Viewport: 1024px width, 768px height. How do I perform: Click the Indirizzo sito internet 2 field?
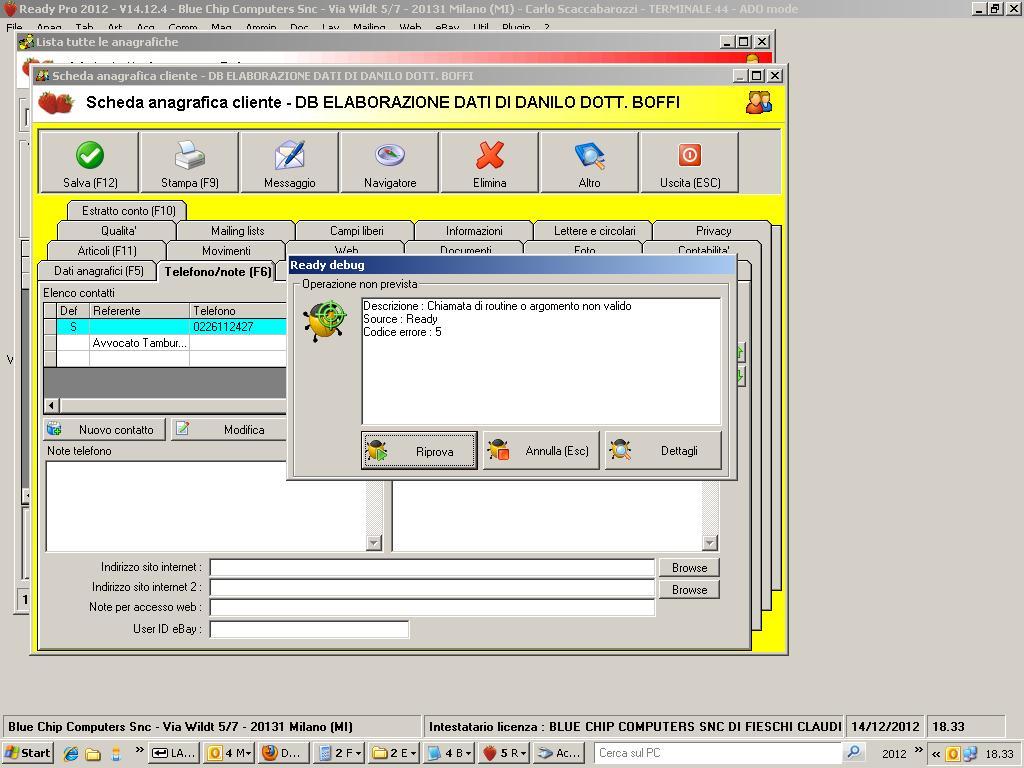click(x=432, y=587)
